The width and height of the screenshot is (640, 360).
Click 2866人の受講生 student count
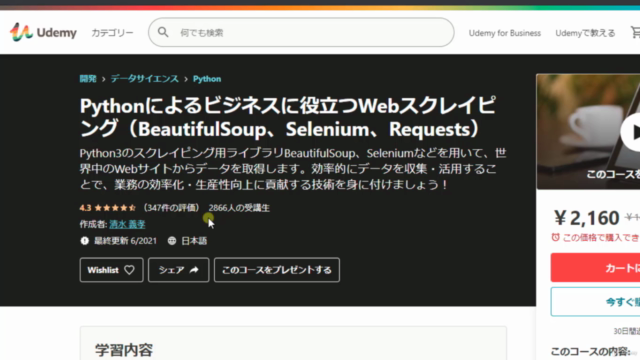[239, 208]
